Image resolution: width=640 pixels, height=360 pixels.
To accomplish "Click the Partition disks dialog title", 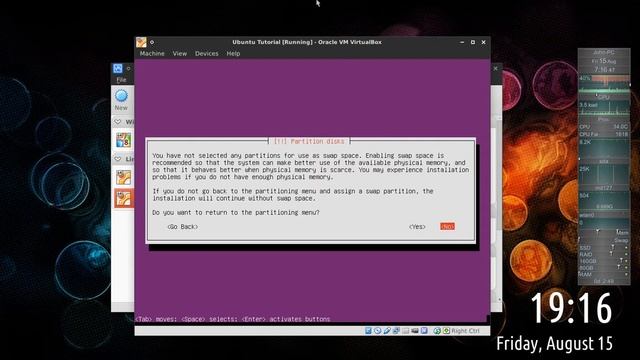I will [x=309, y=141].
